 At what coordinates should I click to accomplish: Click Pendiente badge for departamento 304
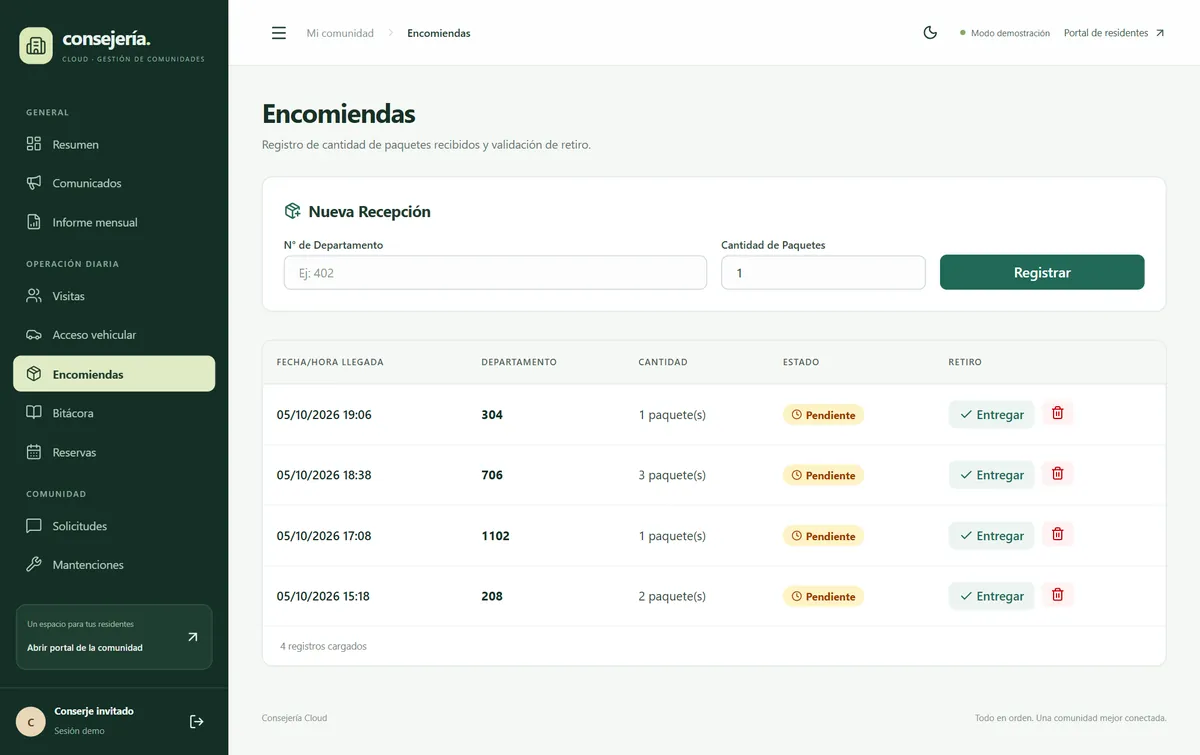(823, 415)
